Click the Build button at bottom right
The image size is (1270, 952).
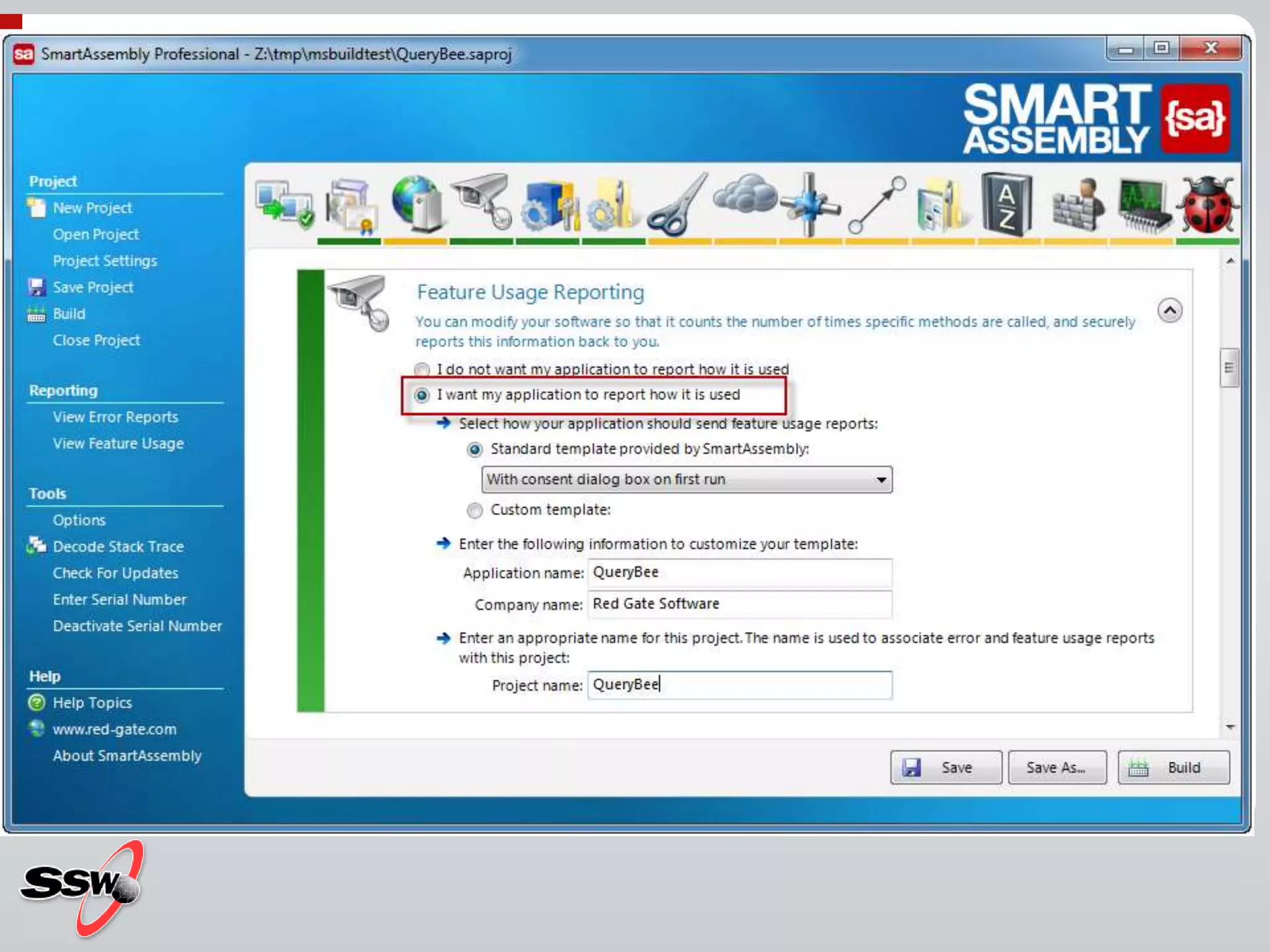point(1173,767)
